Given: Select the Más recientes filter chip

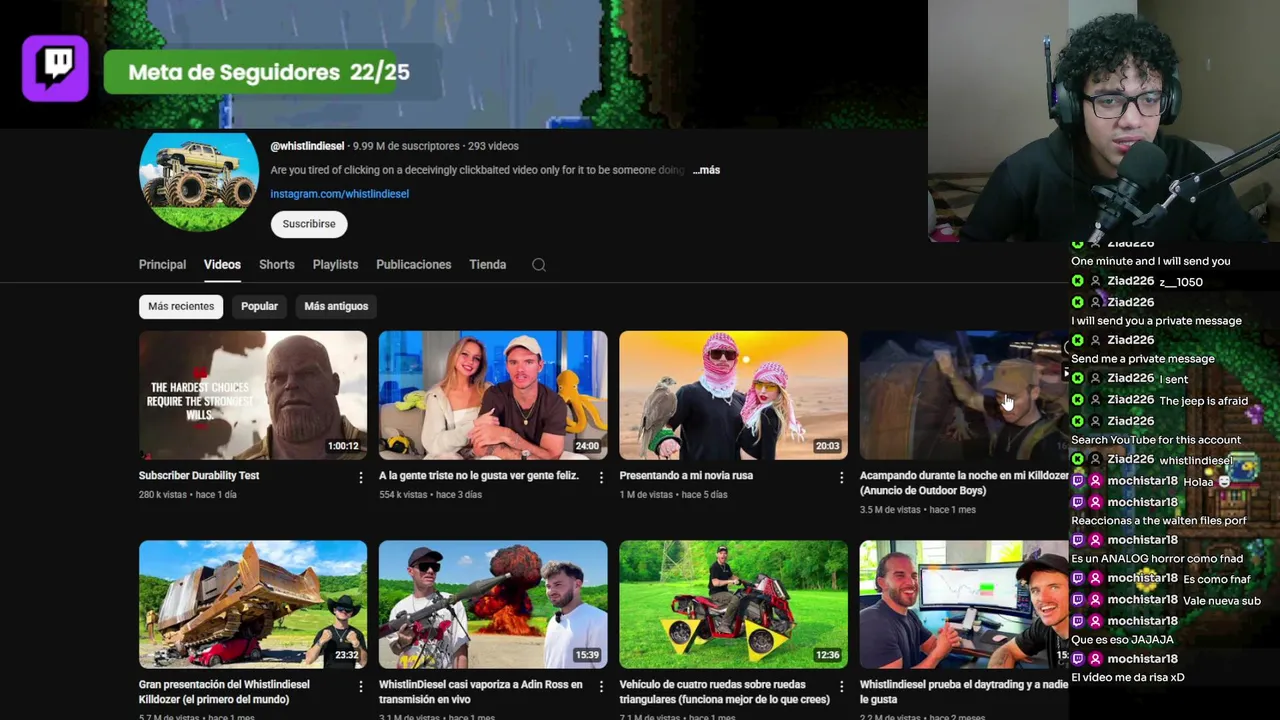Looking at the screenshot, I should point(181,306).
